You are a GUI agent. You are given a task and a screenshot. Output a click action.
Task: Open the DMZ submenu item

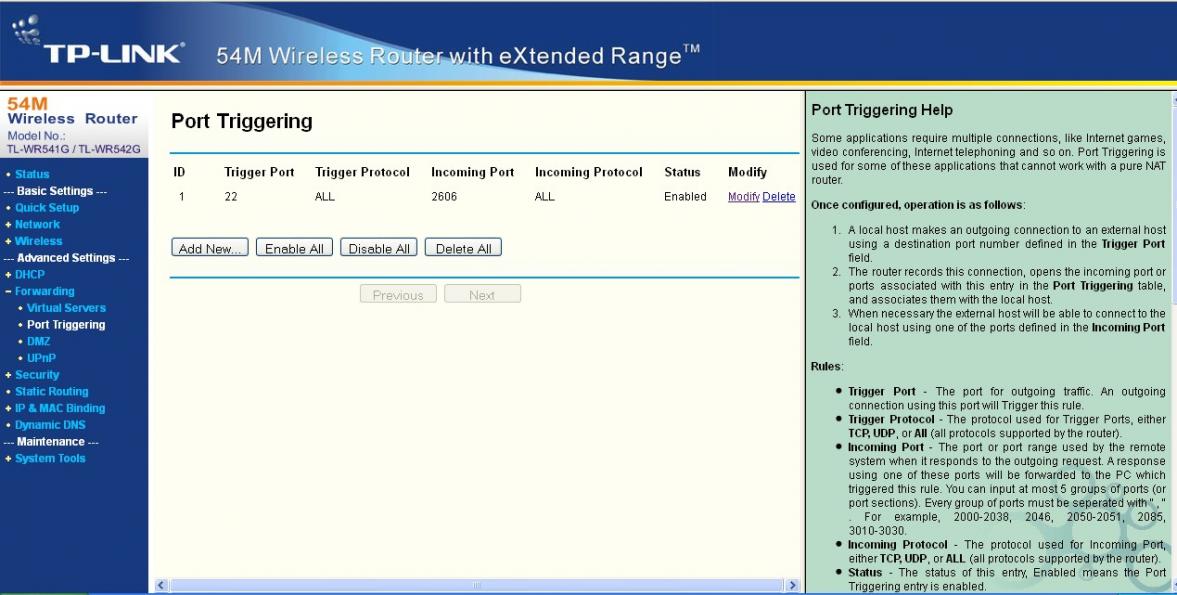pos(38,341)
